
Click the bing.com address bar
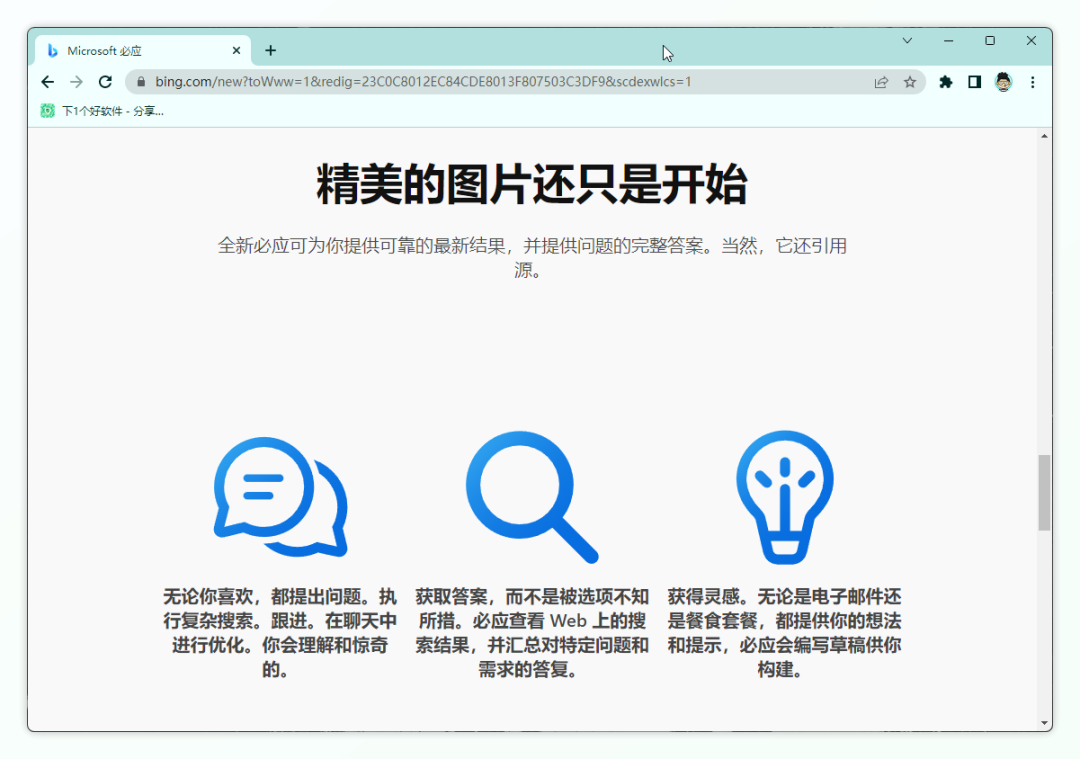coord(500,82)
